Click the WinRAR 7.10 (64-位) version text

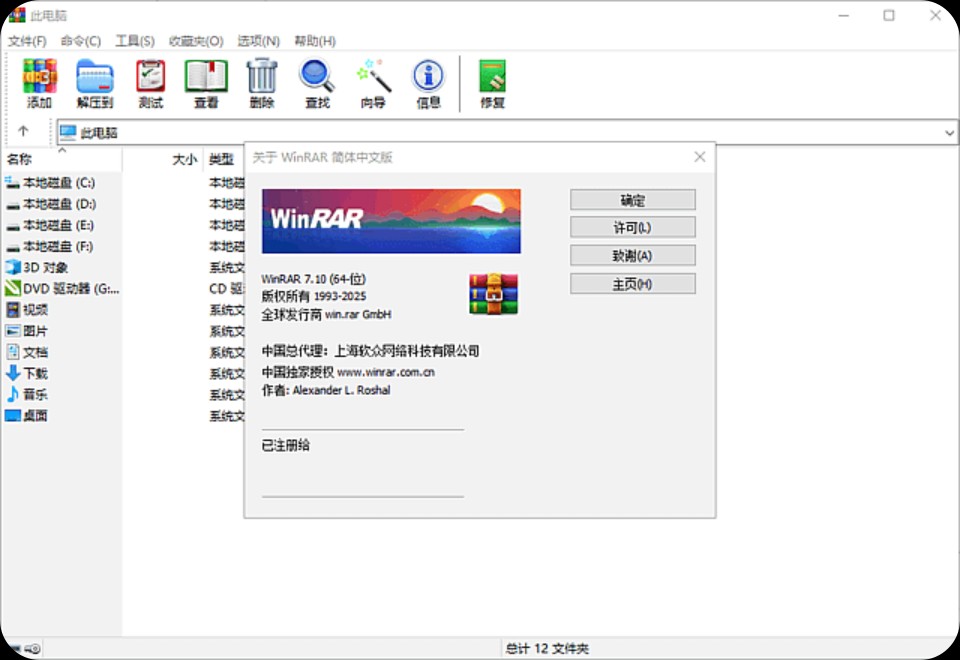(313, 279)
